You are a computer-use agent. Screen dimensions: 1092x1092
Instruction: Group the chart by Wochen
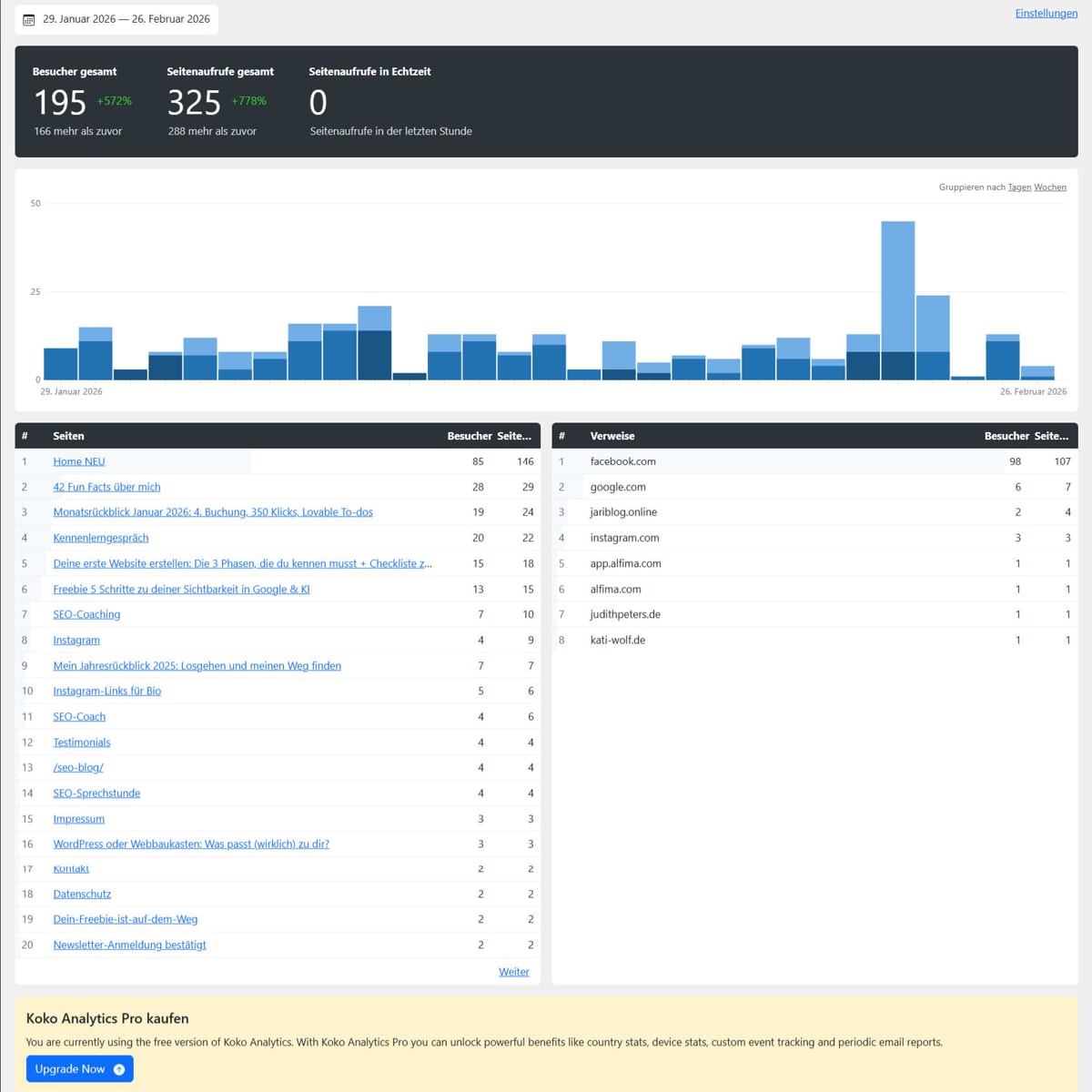click(1049, 187)
